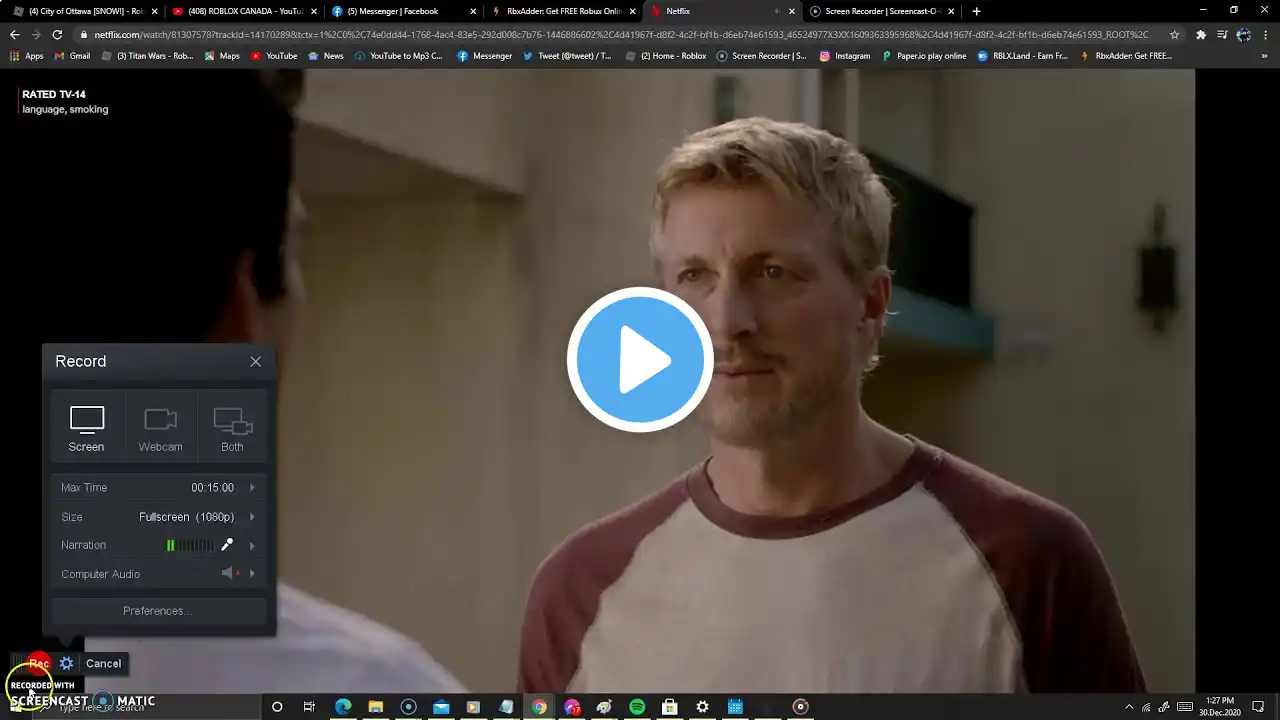Open Paper.io play online bookmark
Image resolution: width=1280 pixels, height=720 pixels.
coord(924,56)
